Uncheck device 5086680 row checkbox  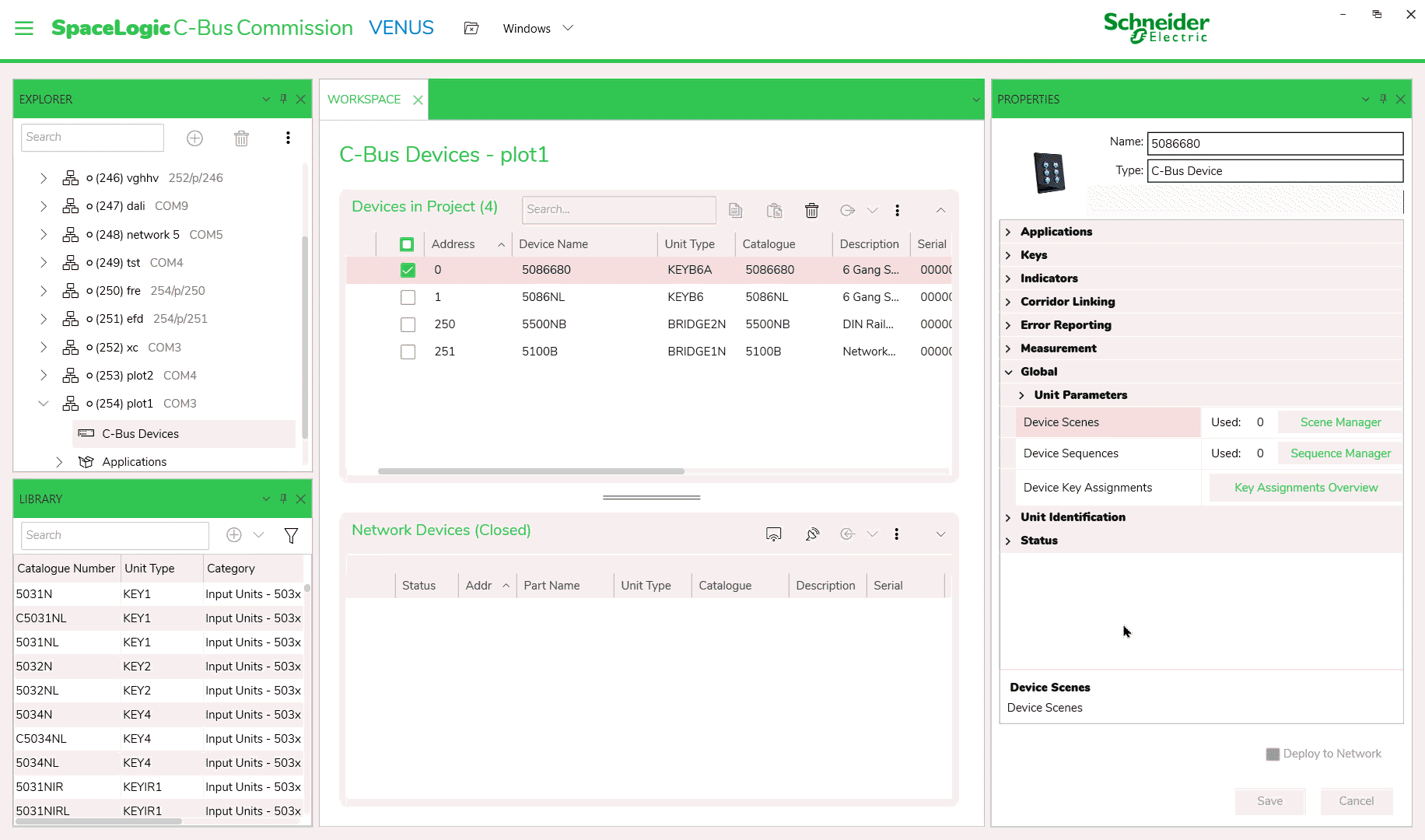point(408,270)
